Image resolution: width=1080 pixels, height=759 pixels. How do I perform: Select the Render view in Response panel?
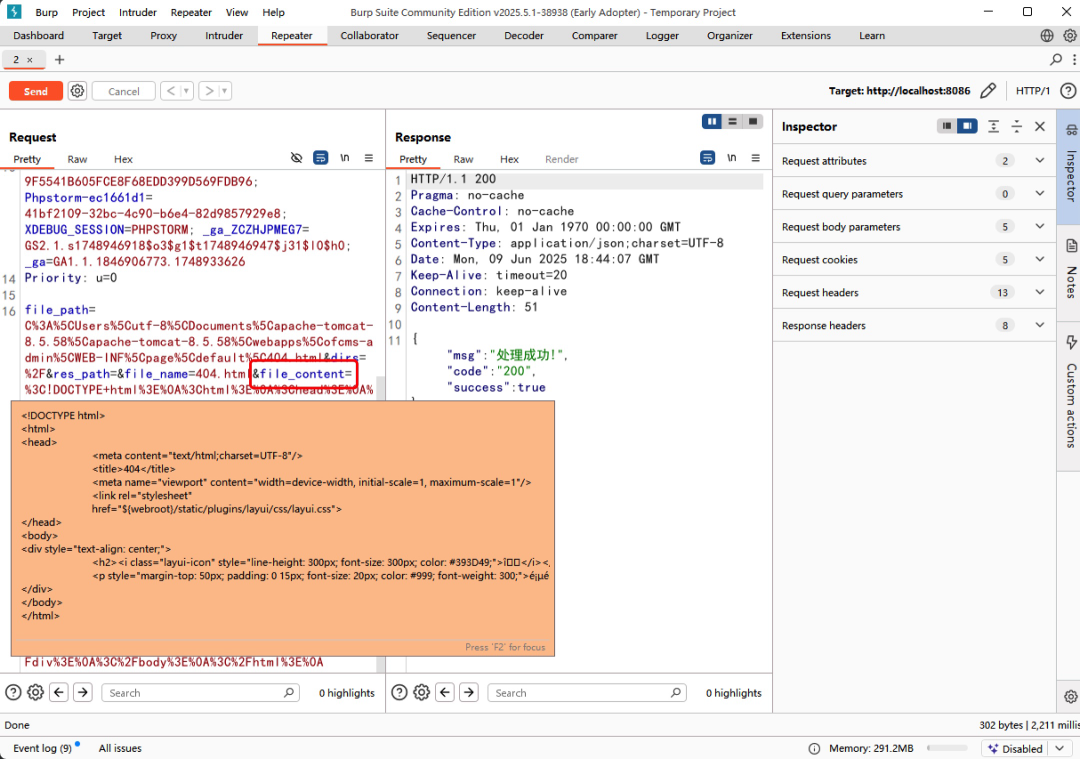(561, 159)
